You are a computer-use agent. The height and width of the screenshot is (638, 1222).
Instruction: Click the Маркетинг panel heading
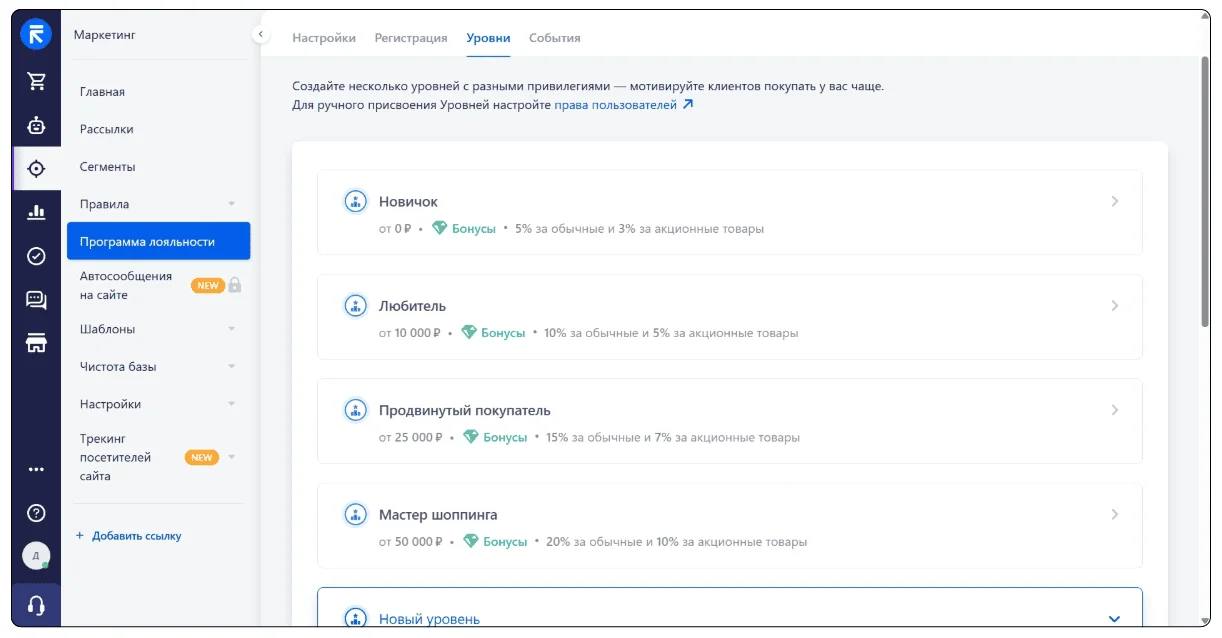point(104,35)
